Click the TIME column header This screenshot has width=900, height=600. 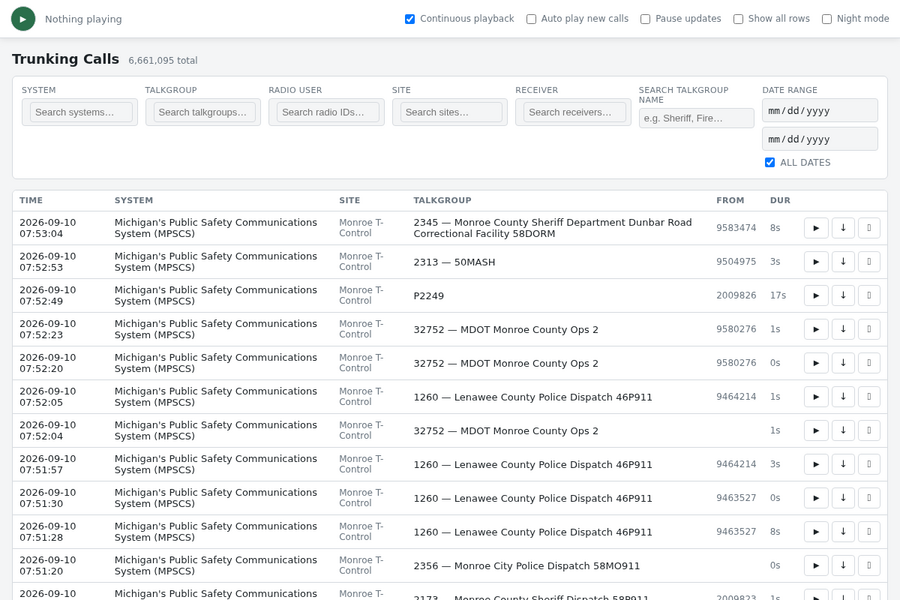[31, 200]
